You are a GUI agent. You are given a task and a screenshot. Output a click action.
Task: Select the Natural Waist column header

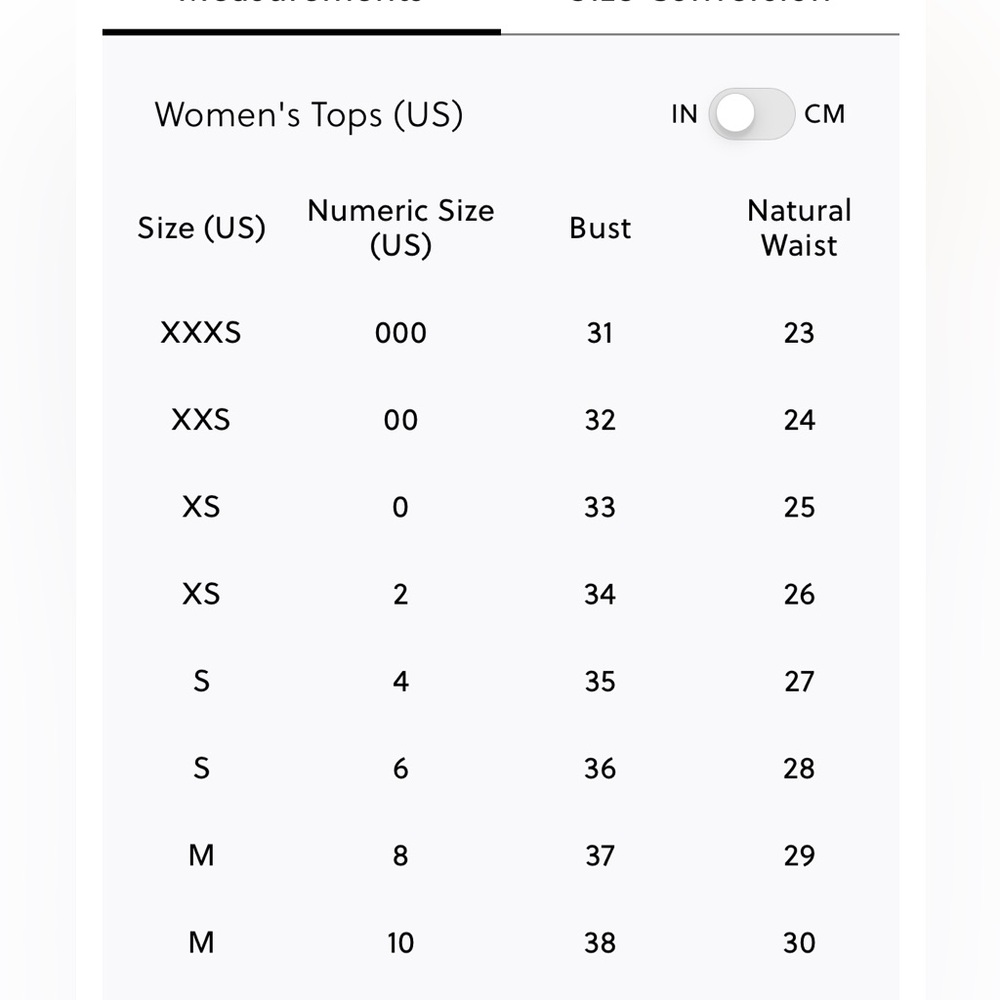[799, 228]
